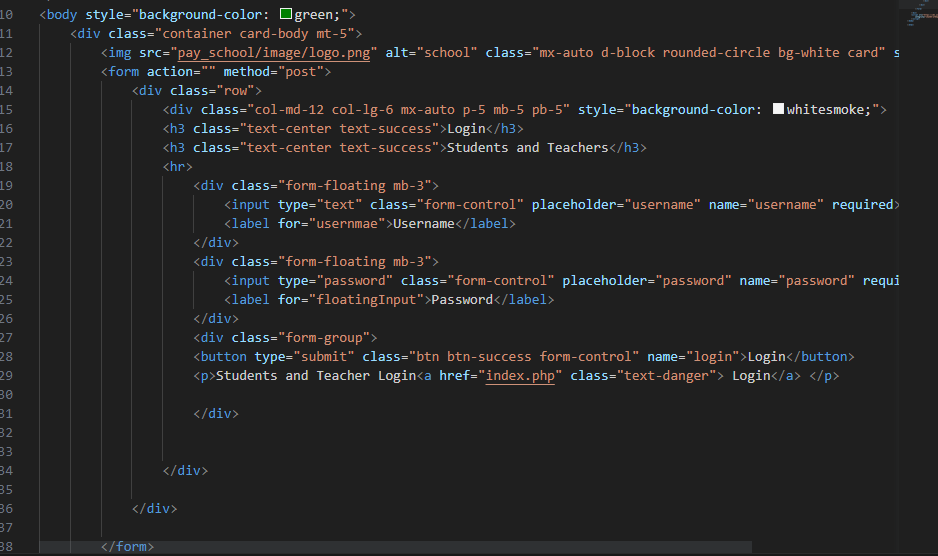This screenshot has height=556, width=938.
Task: Click the form-group class value
Action: click(324, 338)
